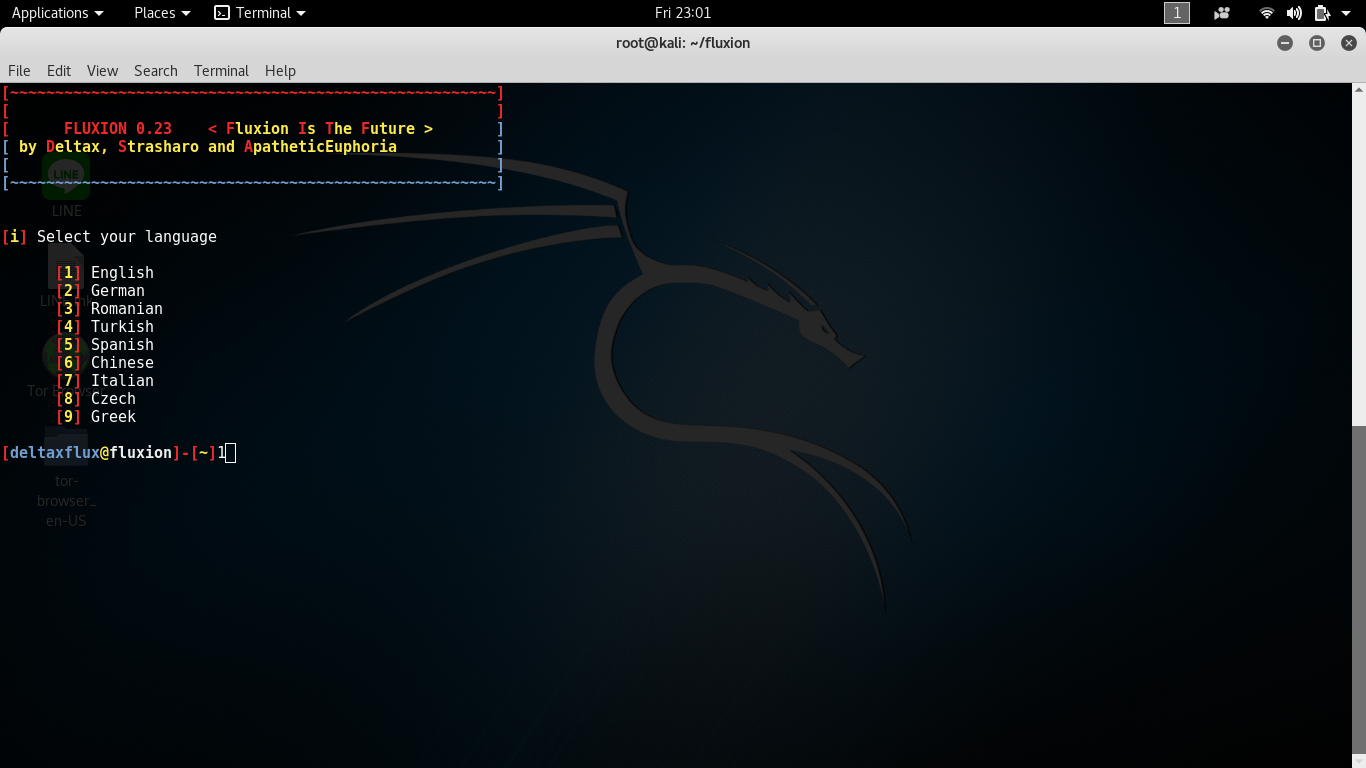Open the Help menu
The image size is (1366, 768).
(280, 71)
